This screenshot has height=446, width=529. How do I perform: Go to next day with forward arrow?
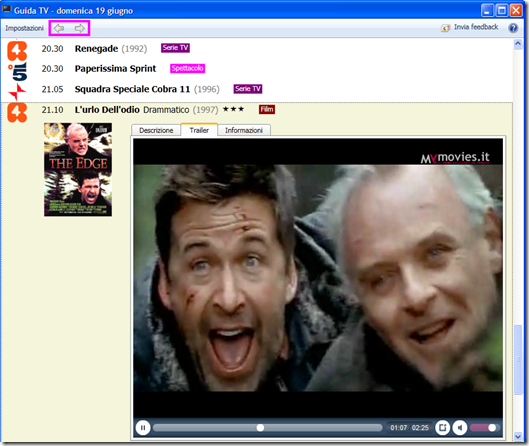(80, 28)
